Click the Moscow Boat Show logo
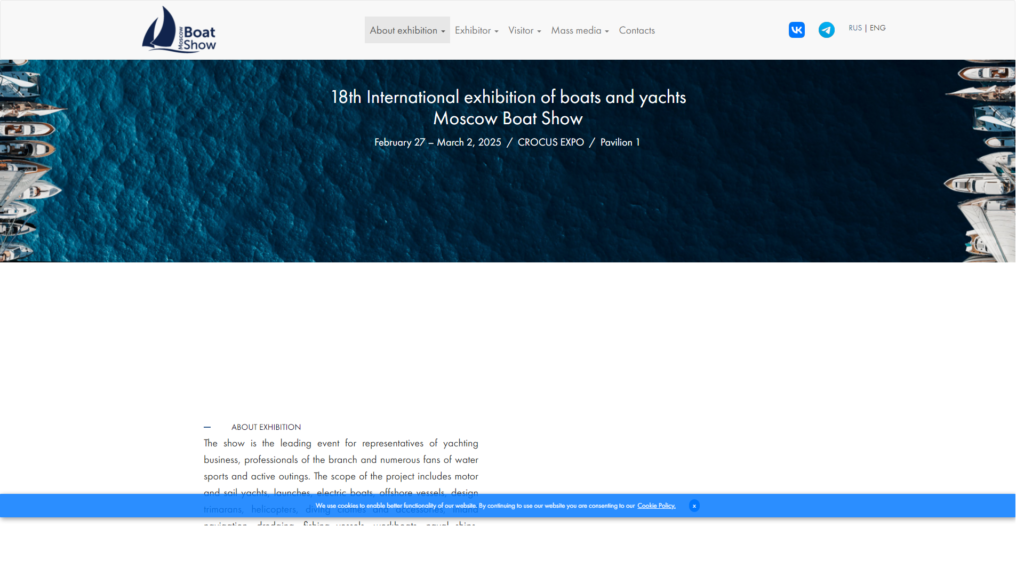The width and height of the screenshot is (1024, 576). pyautogui.click(x=180, y=29)
